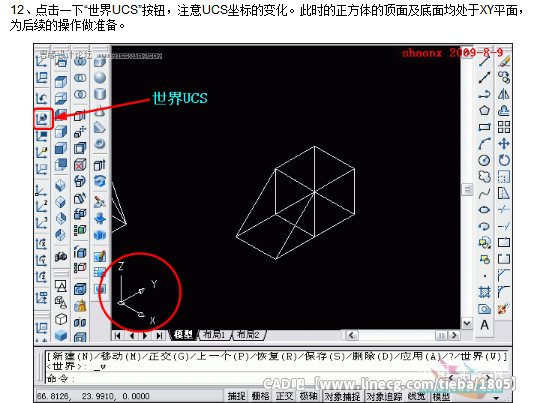Select the Point draw tool
This screenshot has height=403, width=550.
point(484,276)
